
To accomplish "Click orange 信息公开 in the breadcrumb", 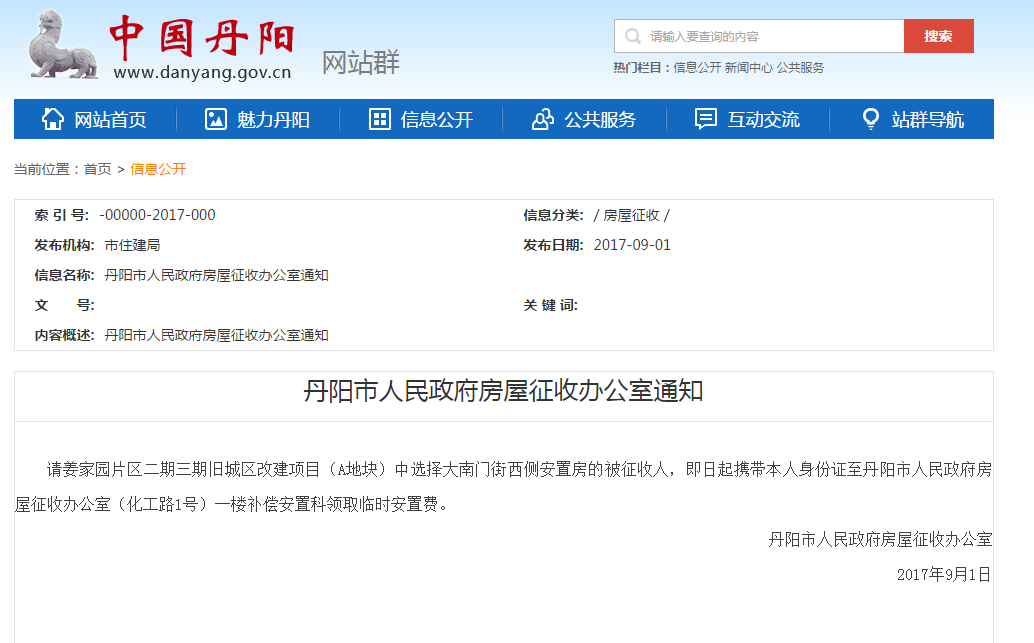I will point(158,169).
